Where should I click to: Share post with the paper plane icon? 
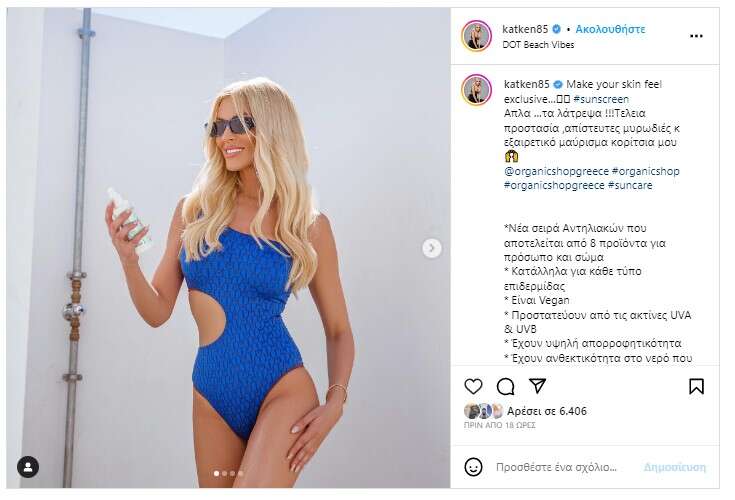(x=537, y=386)
